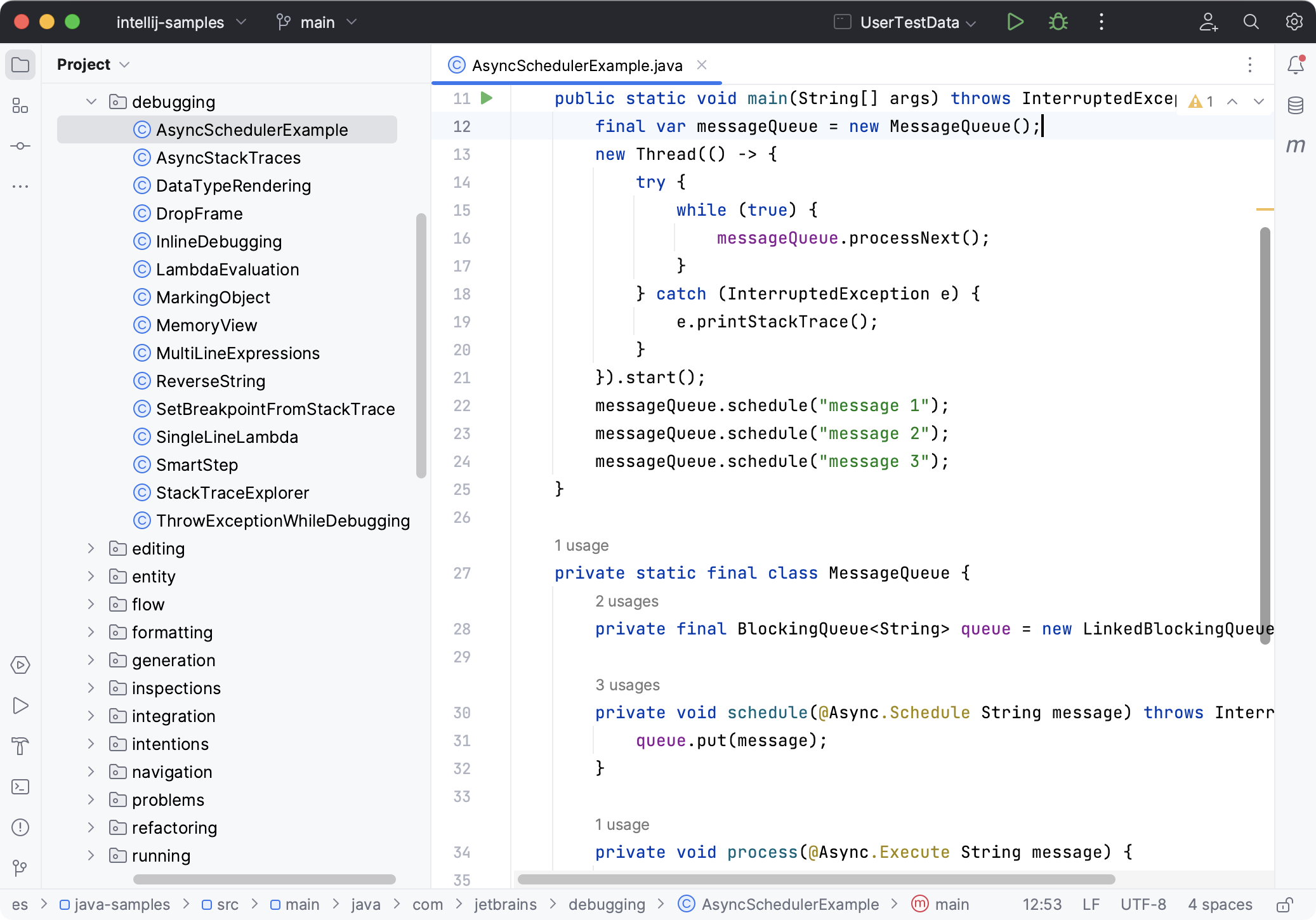Image resolution: width=1316 pixels, height=920 pixels.
Task: Expand the flow folder in project tree
Action: click(x=90, y=604)
